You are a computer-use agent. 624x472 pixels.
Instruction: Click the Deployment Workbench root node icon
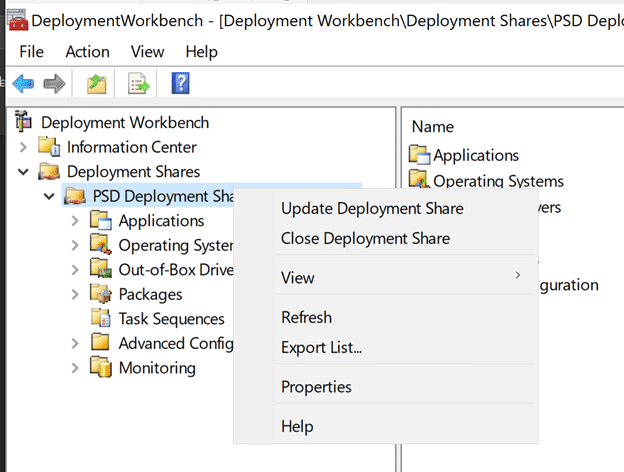tap(23, 121)
